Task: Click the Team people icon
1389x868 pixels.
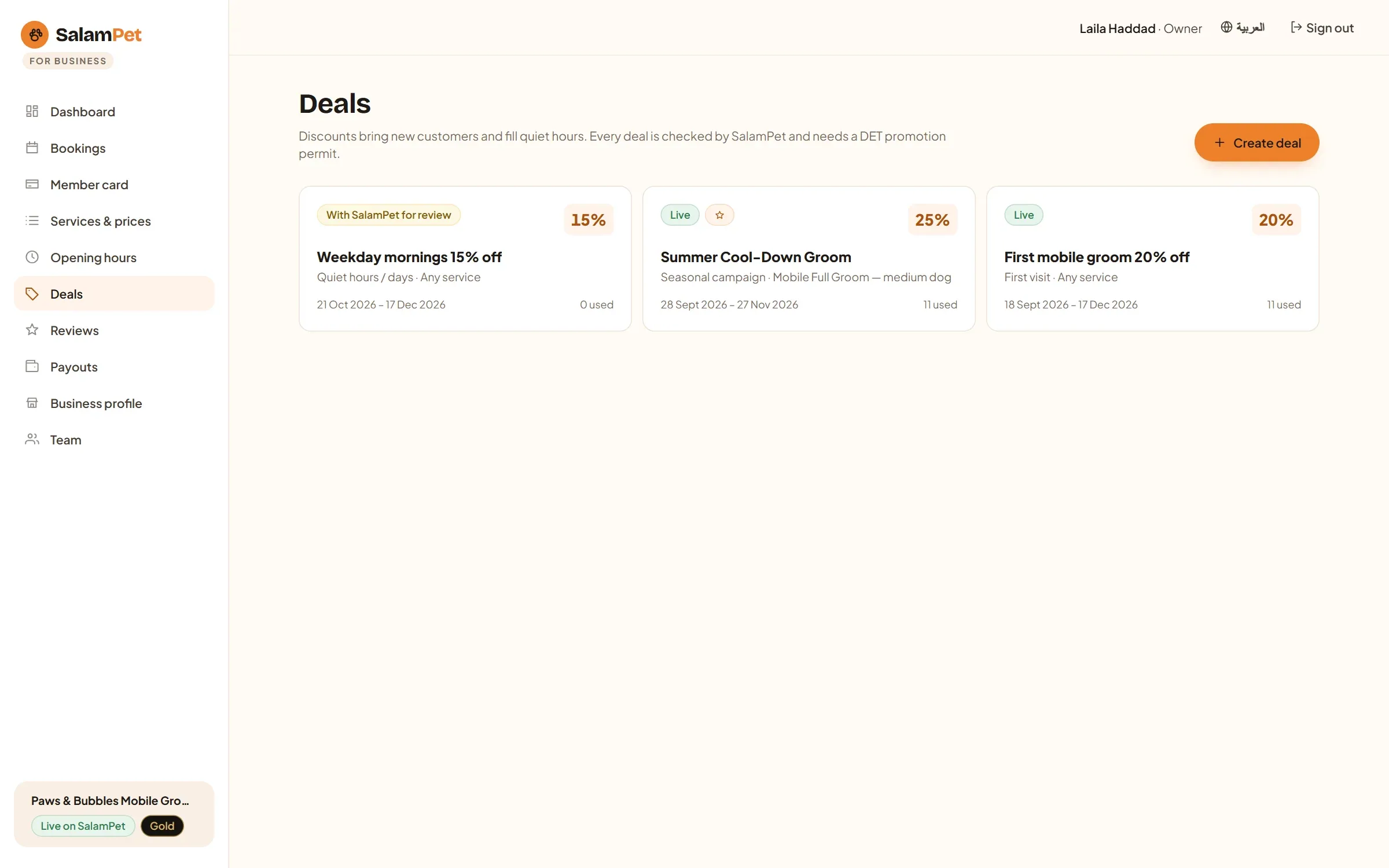Action: click(x=32, y=439)
